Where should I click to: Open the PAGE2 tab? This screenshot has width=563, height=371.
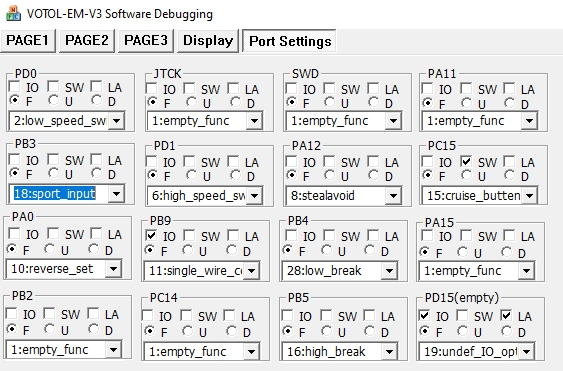pos(87,41)
